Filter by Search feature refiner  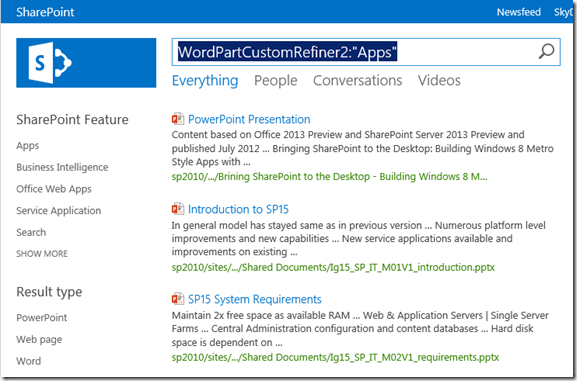tap(31, 232)
